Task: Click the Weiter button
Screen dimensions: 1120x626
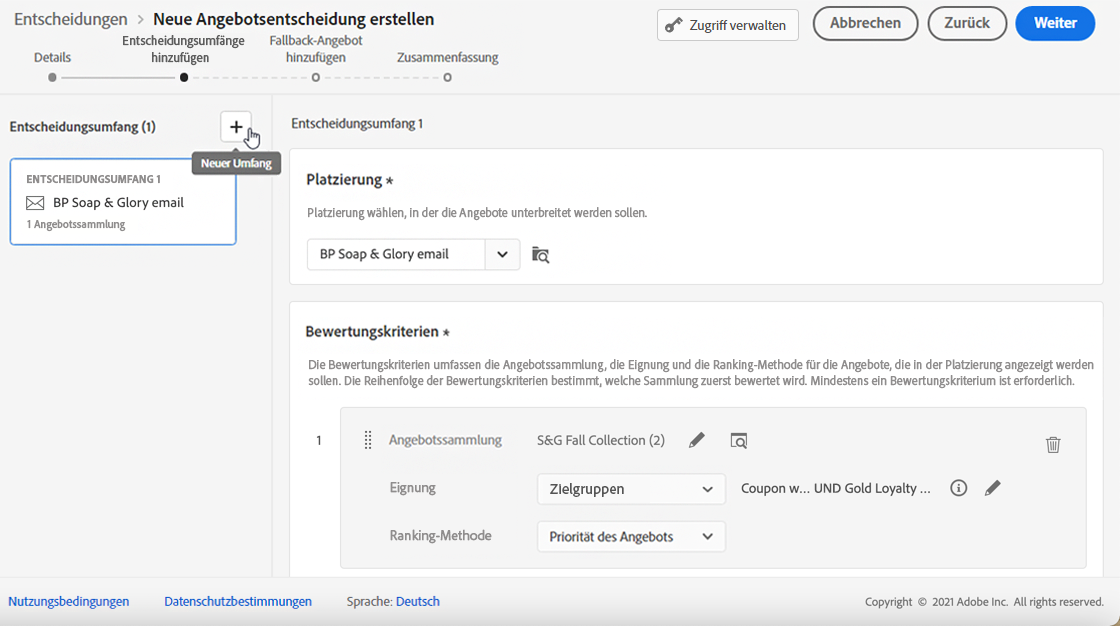Action: coord(1055,23)
